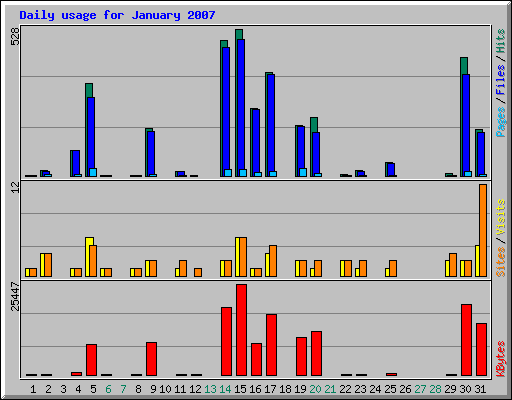
Task: Click the day 31 axis label
Action: (480, 389)
